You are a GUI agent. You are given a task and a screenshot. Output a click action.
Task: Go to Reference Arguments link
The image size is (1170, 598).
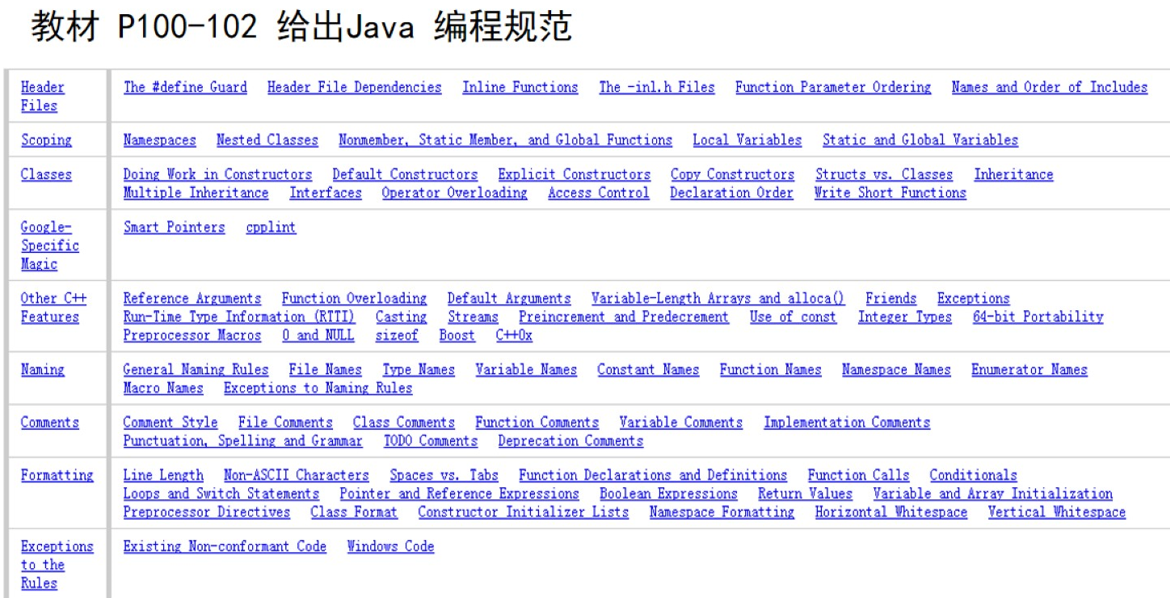[x=193, y=299]
